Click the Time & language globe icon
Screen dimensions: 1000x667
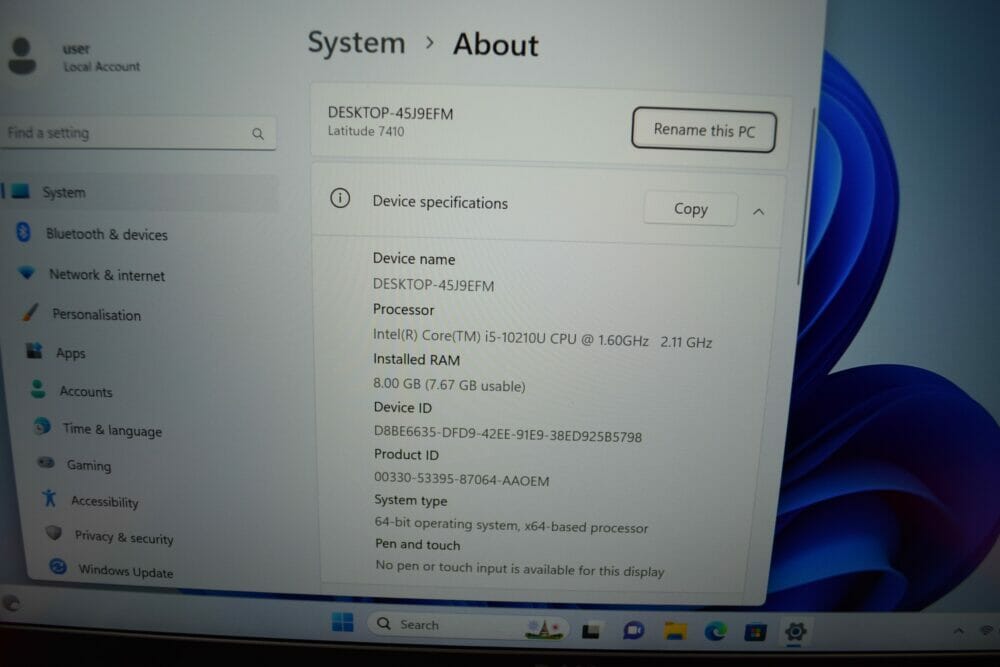click(x=42, y=427)
